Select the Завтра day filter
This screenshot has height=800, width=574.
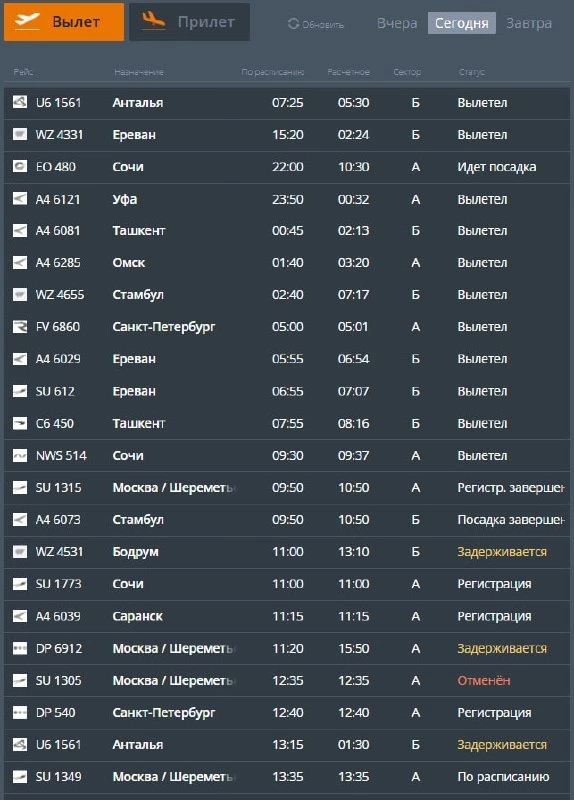(529, 23)
